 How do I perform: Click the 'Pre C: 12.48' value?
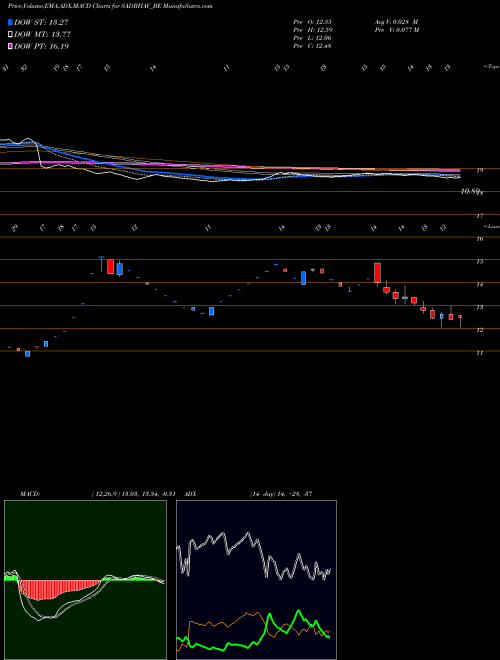coord(312,46)
